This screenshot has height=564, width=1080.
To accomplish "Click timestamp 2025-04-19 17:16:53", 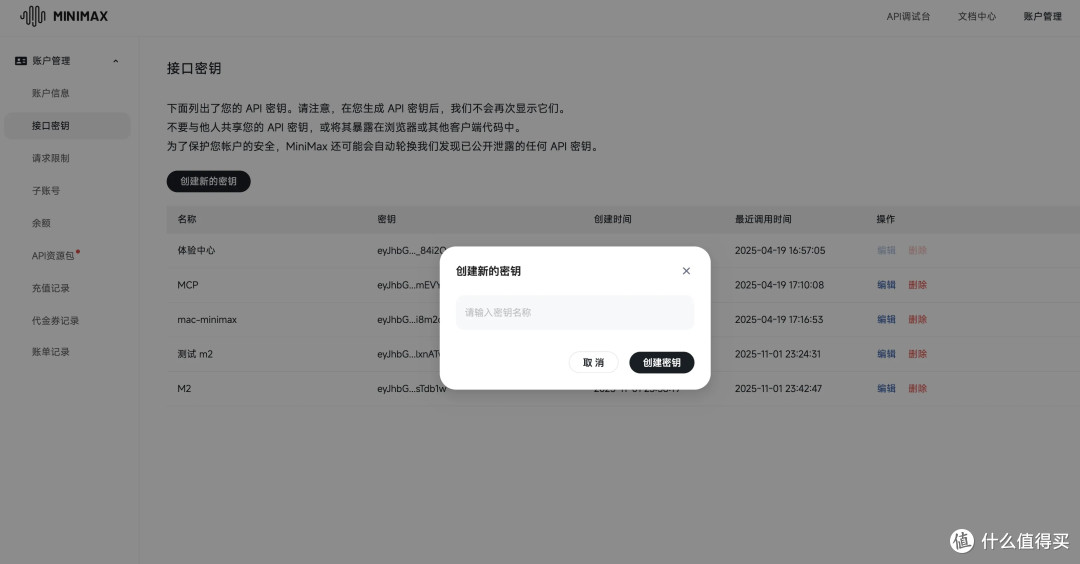I will coord(779,319).
